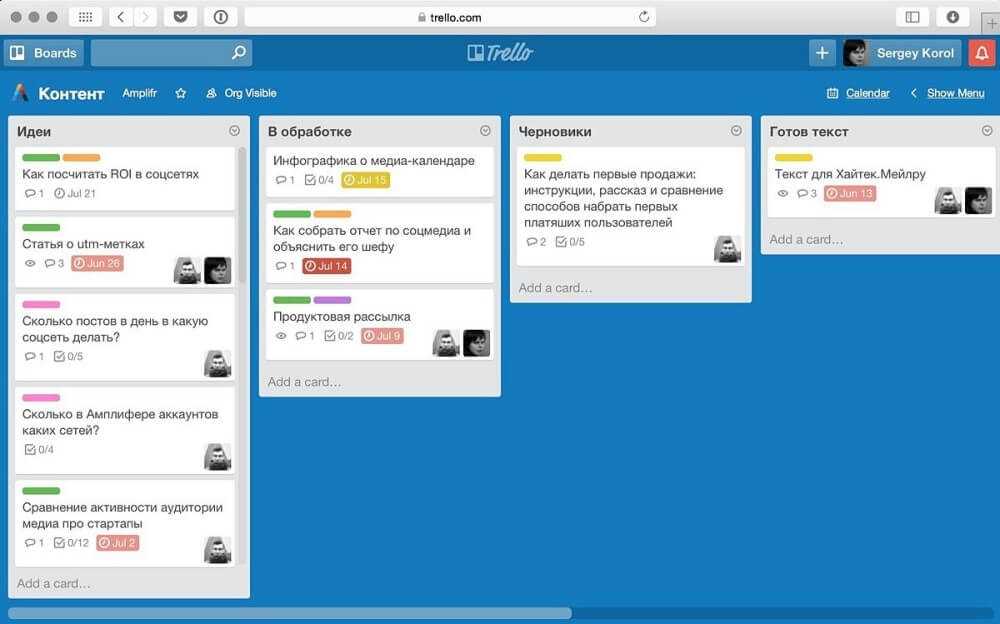Open the Идеи list options menu
Viewport: 1000px width, 624px height.
point(235,131)
